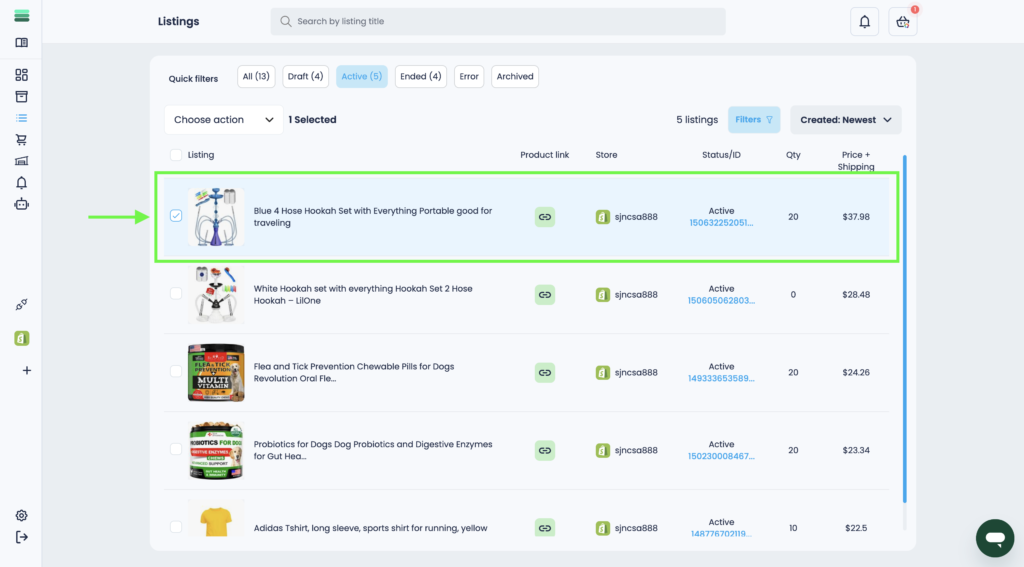Expand the Choose action dropdown
The height and width of the screenshot is (567, 1024).
click(224, 120)
